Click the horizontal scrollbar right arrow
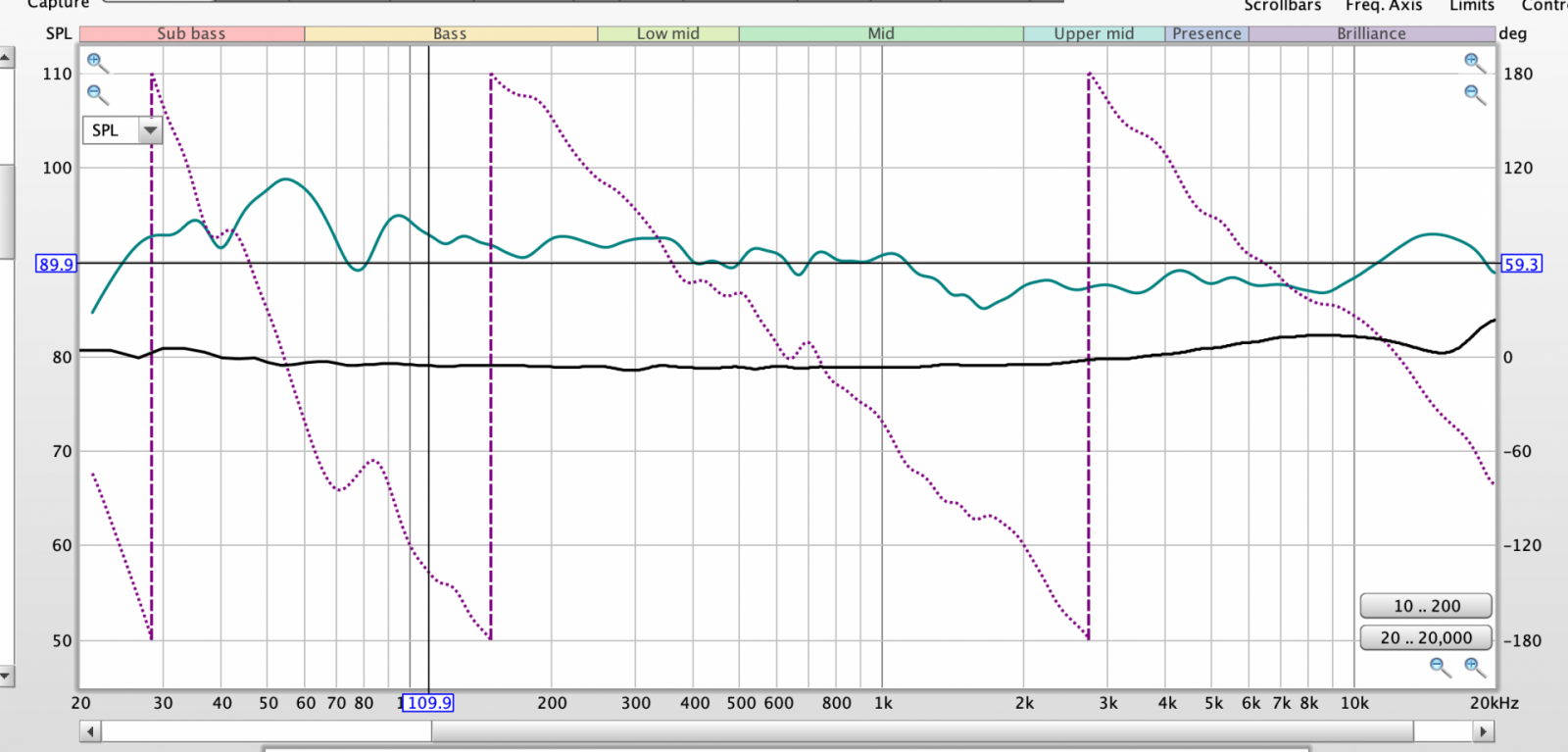The image size is (1568, 752). click(x=1483, y=731)
